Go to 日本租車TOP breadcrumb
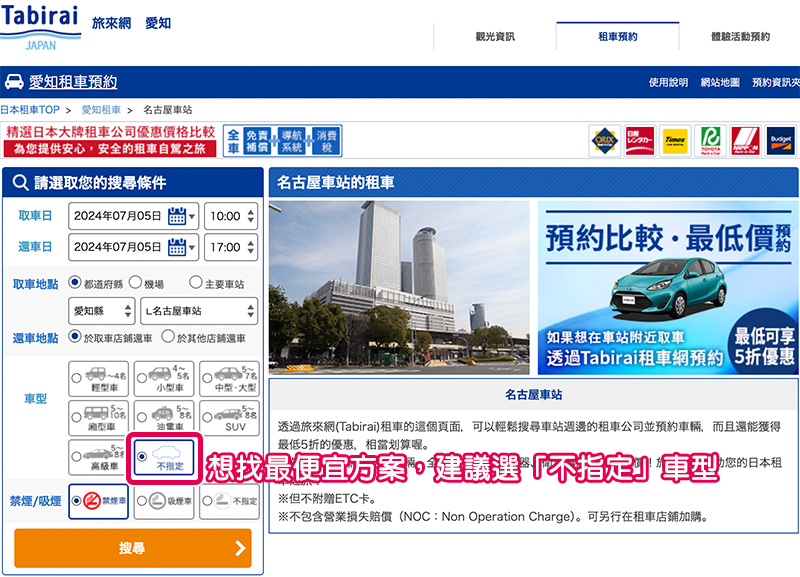This screenshot has height=577, width=800. [30, 110]
